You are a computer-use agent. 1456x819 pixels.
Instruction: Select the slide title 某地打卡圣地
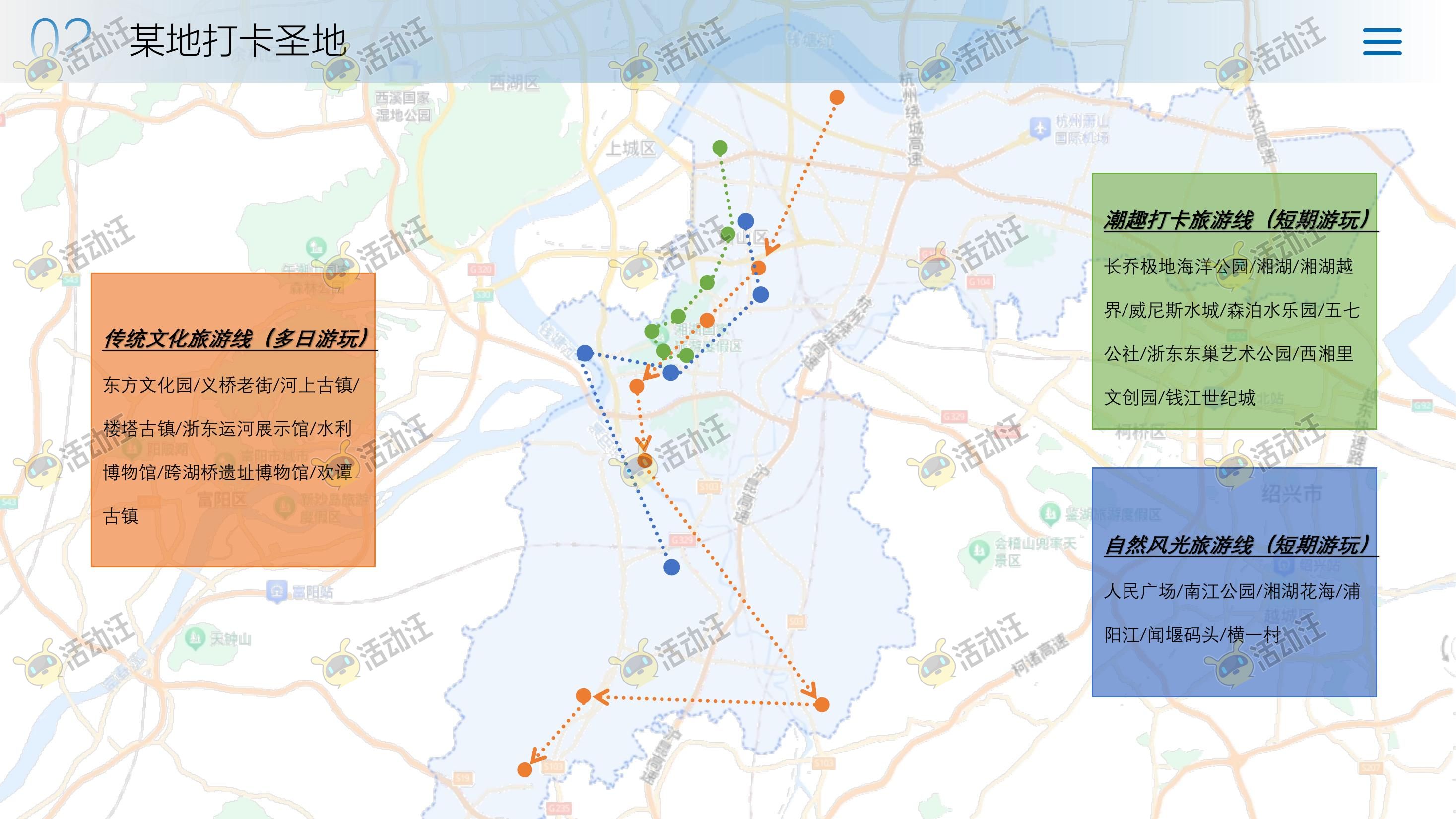(238, 41)
